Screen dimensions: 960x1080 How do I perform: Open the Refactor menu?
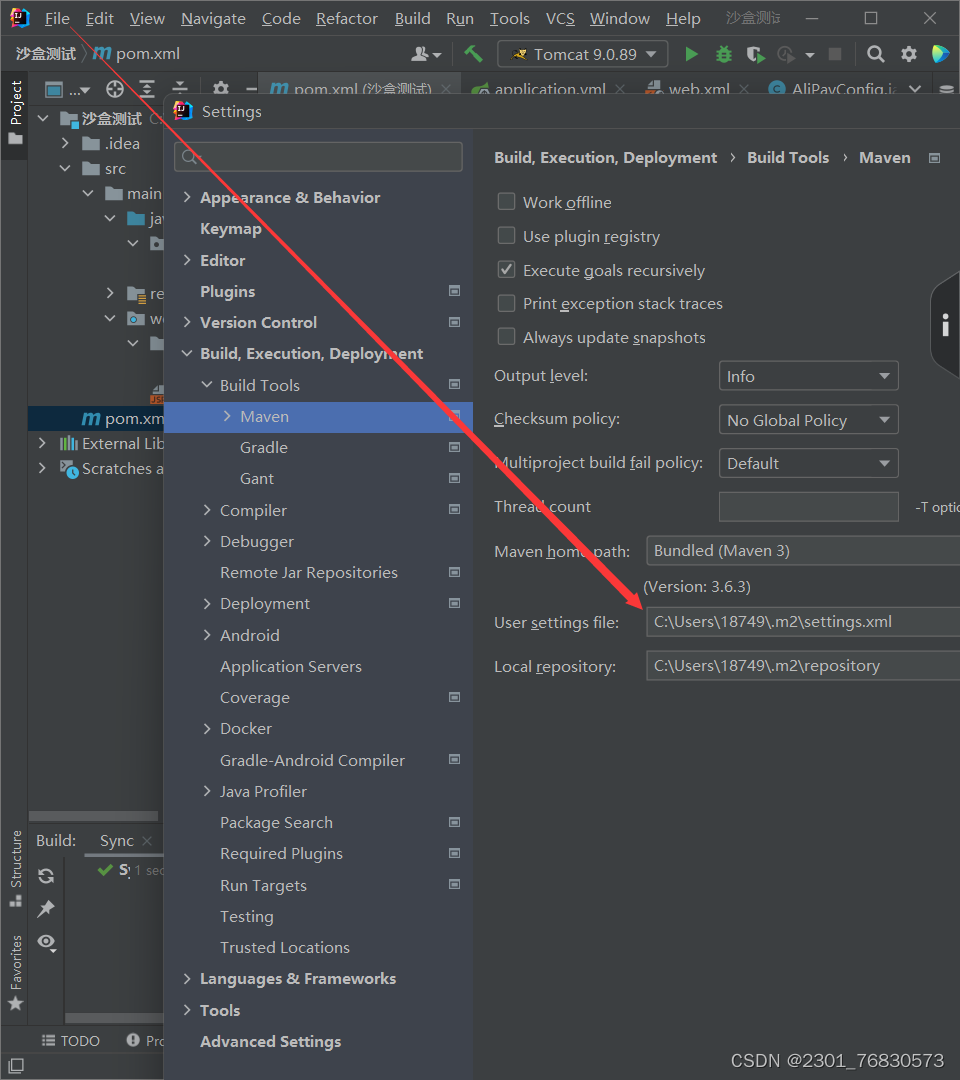(x=346, y=19)
